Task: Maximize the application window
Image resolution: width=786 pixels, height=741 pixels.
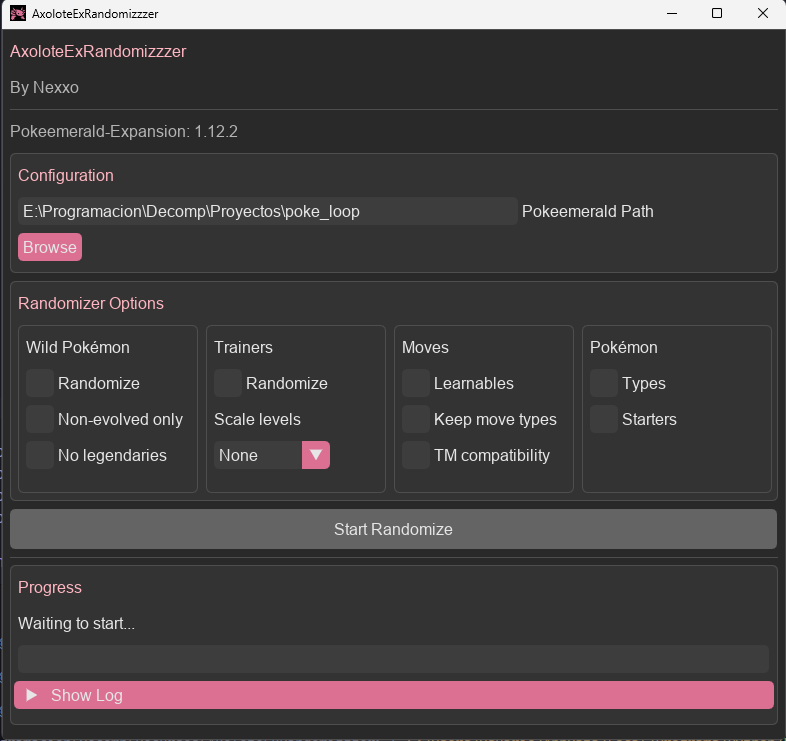Action: [x=717, y=14]
